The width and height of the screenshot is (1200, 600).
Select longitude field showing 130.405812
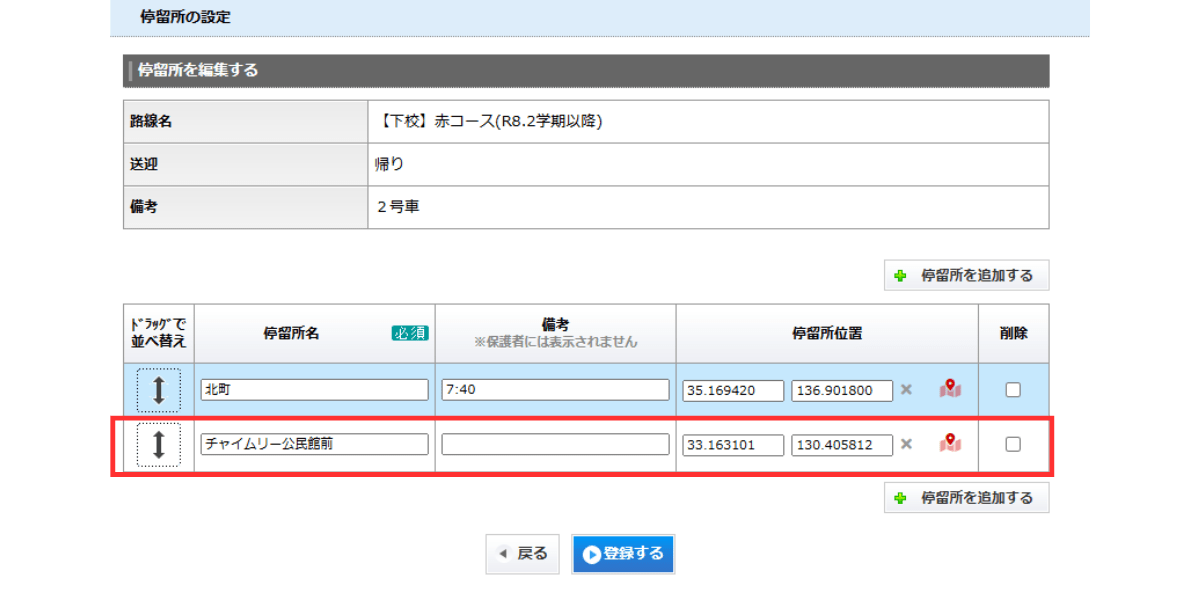click(x=842, y=444)
